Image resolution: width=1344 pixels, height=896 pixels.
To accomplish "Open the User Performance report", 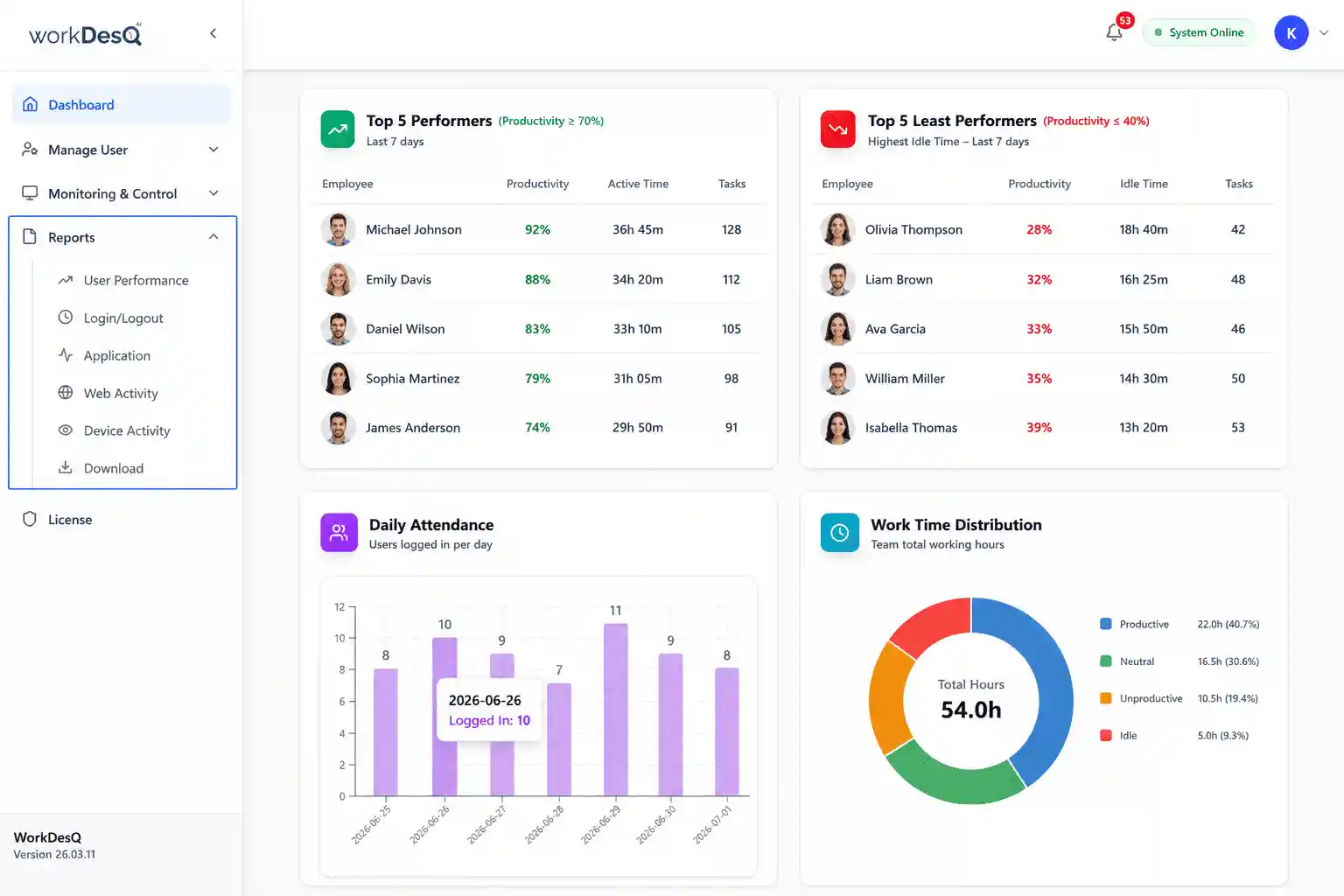I will point(136,280).
